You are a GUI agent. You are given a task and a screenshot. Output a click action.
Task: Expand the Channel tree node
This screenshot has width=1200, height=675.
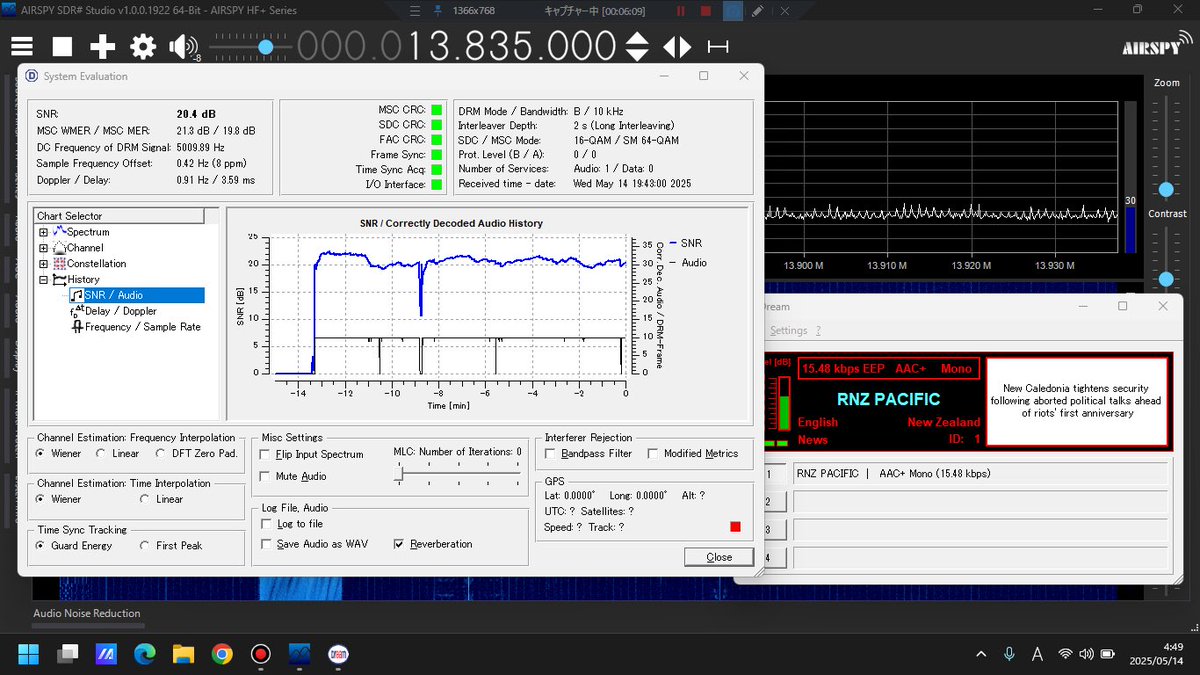coord(44,248)
